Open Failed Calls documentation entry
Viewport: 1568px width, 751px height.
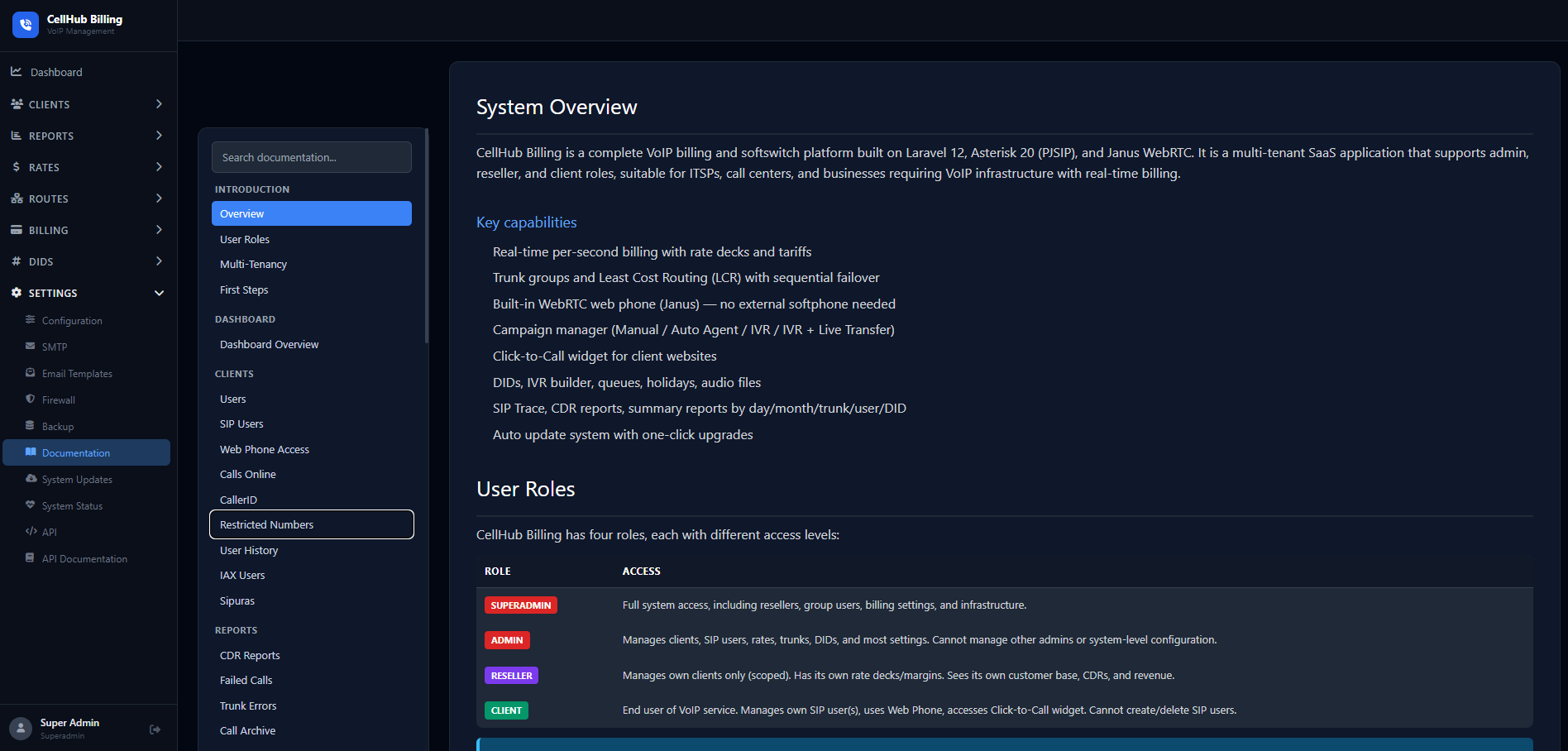tap(312, 680)
